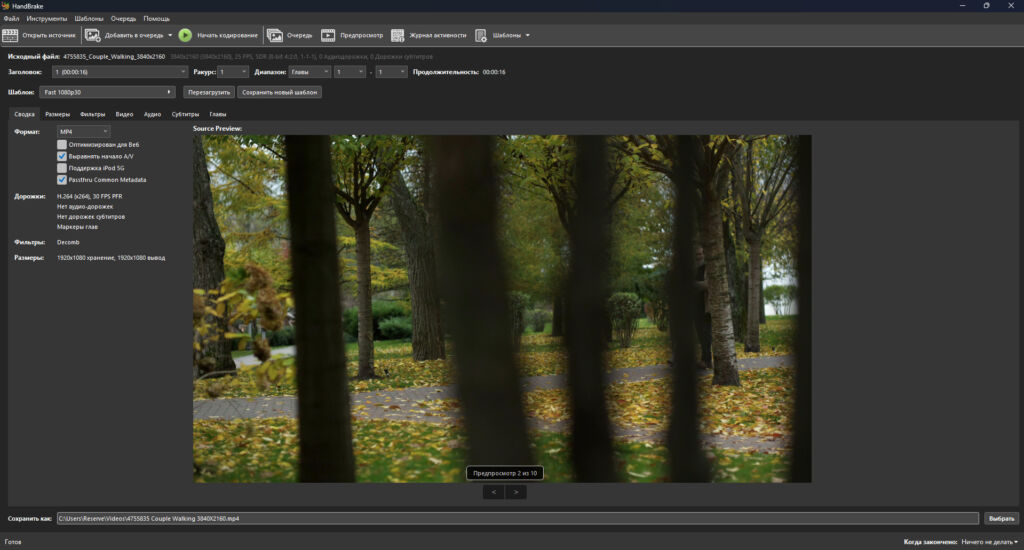Expand the Presets toolbar dropdown arrow
Image resolution: width=1024 pixels, height=550 pixels.
528,35
